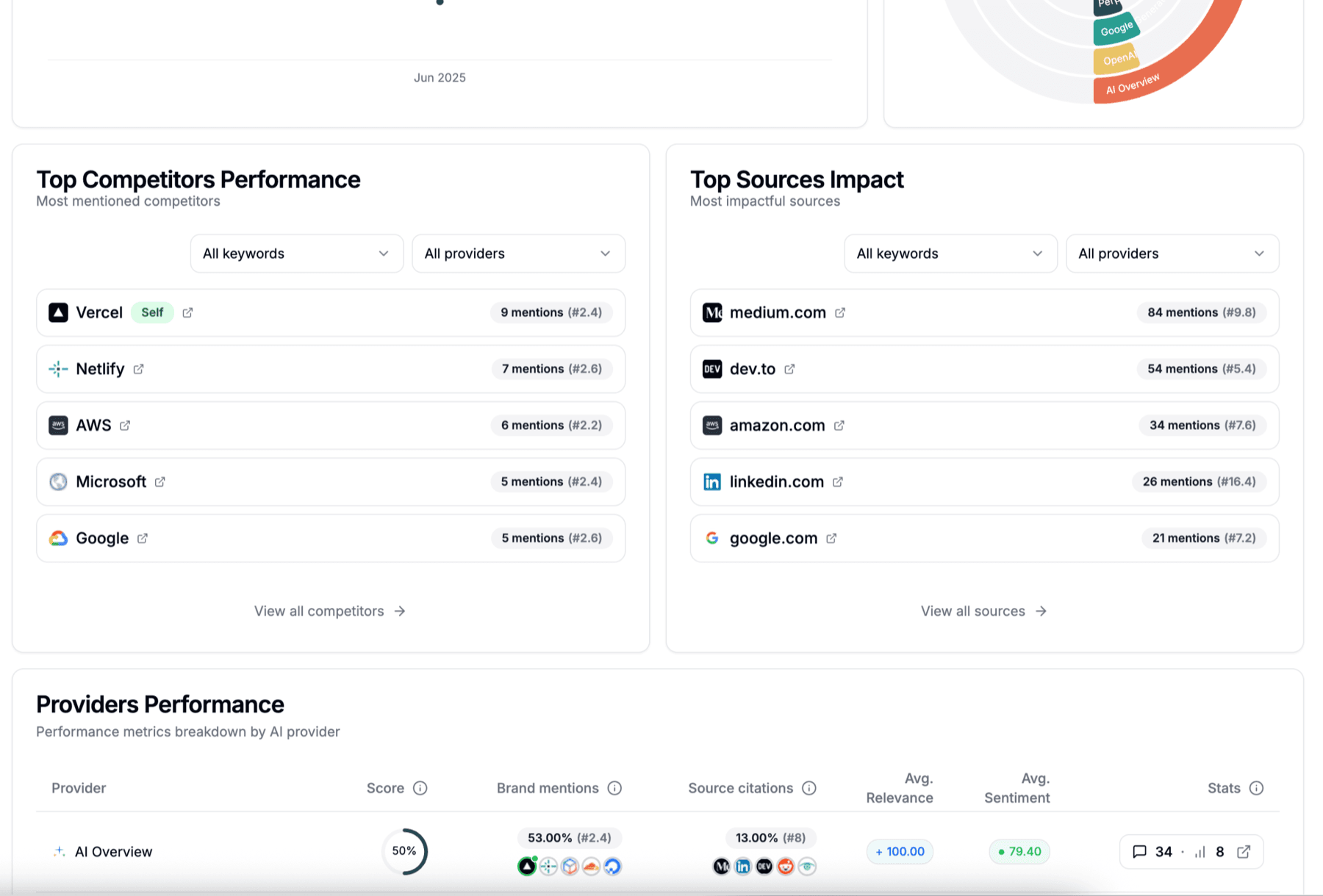Click '13.00% (#8)' source citations value
The image size is (1323, 896).
[771, 838]
